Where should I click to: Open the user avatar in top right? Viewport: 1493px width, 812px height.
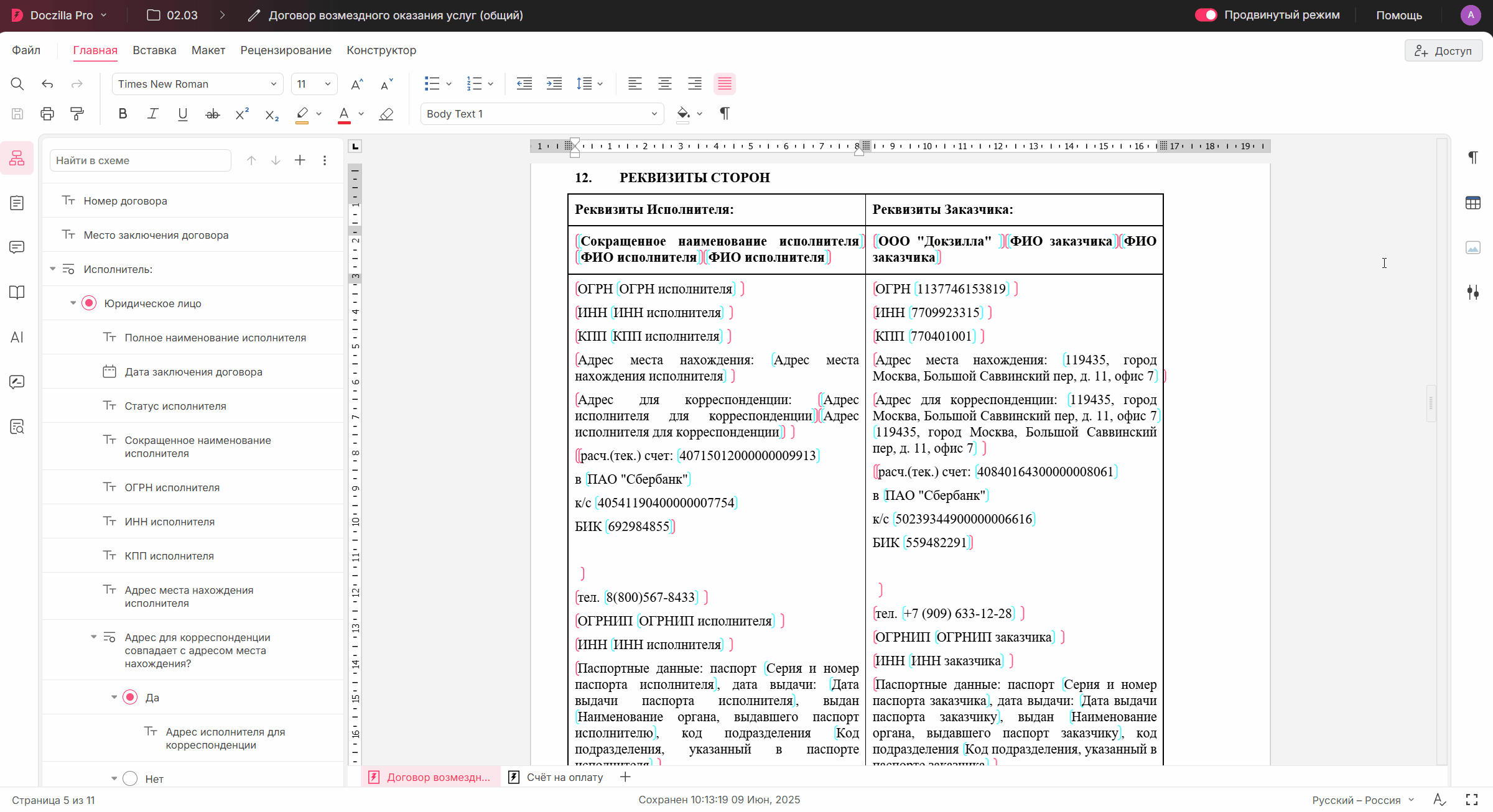point(1471,15)
